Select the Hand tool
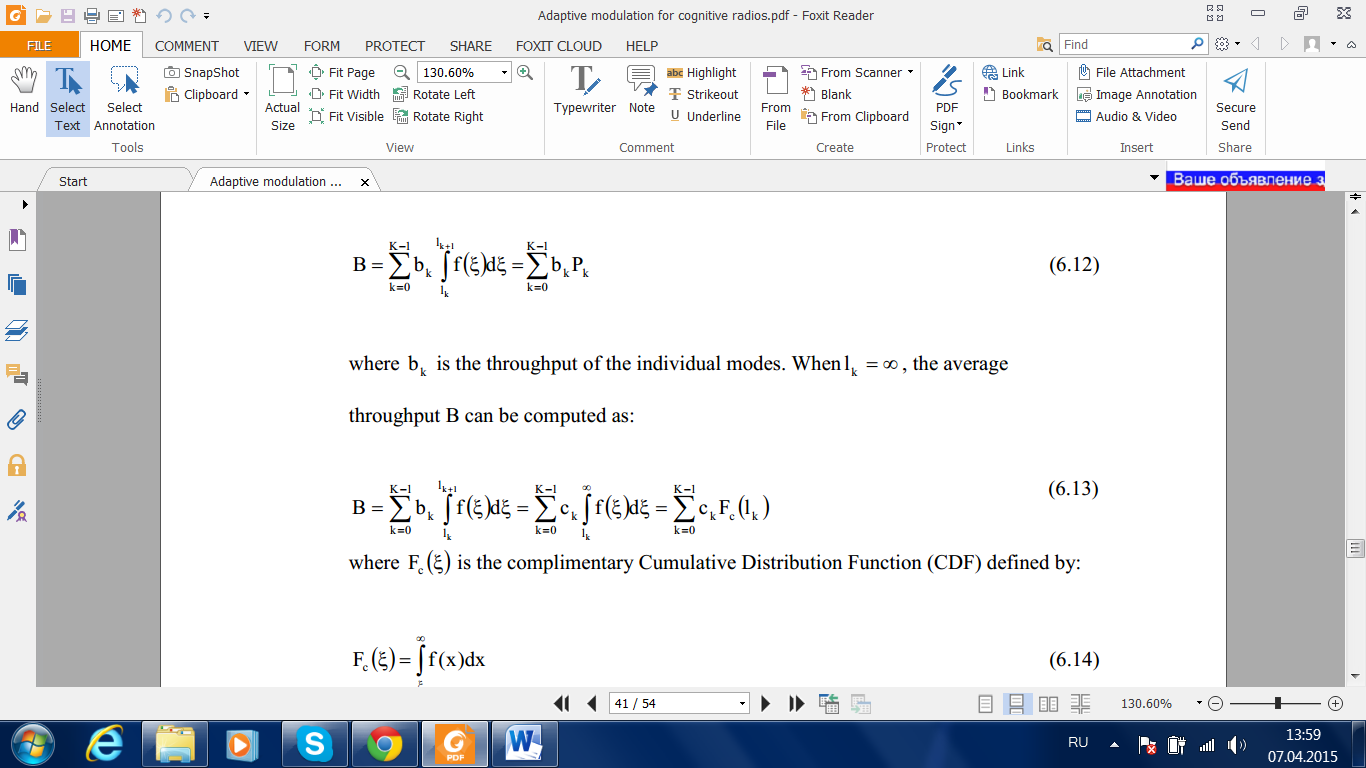The height and width of the screenshot is (768, 1366). pyautogui.click(x=24, y=91)
